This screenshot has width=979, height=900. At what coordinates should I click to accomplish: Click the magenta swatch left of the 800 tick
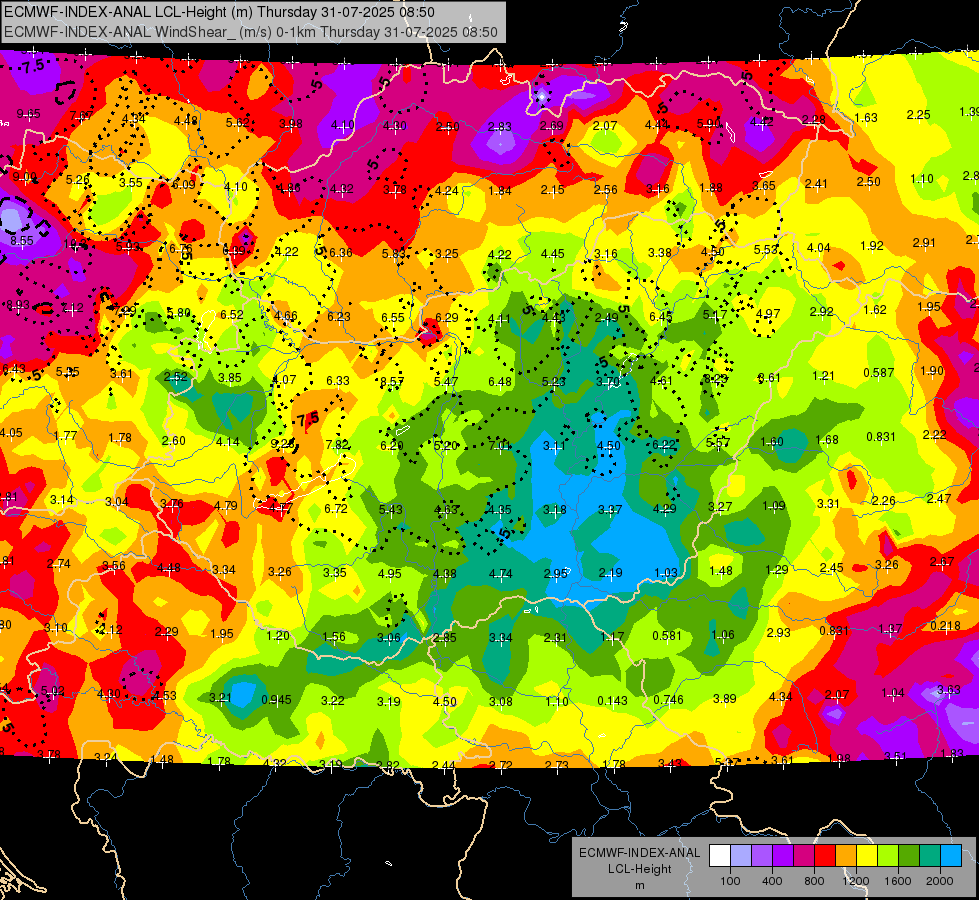coord(804,855)
